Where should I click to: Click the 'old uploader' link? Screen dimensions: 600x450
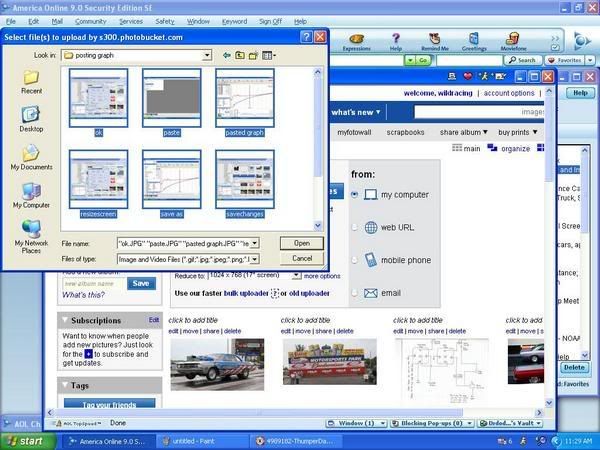tap(309, 293)
